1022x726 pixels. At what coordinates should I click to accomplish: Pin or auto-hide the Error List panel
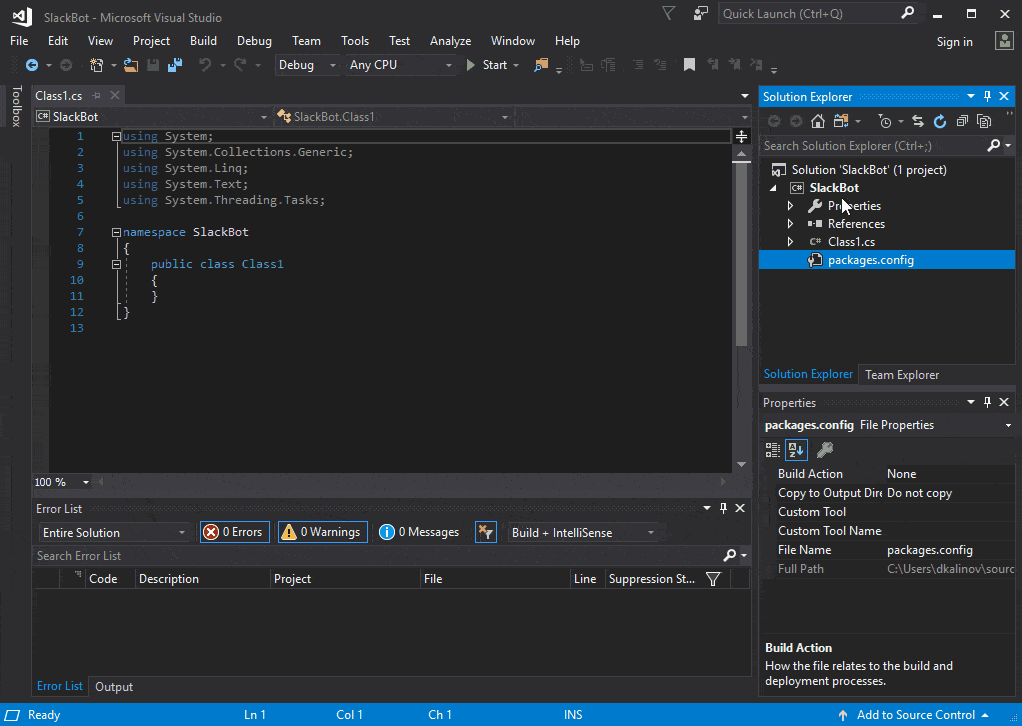723,508
